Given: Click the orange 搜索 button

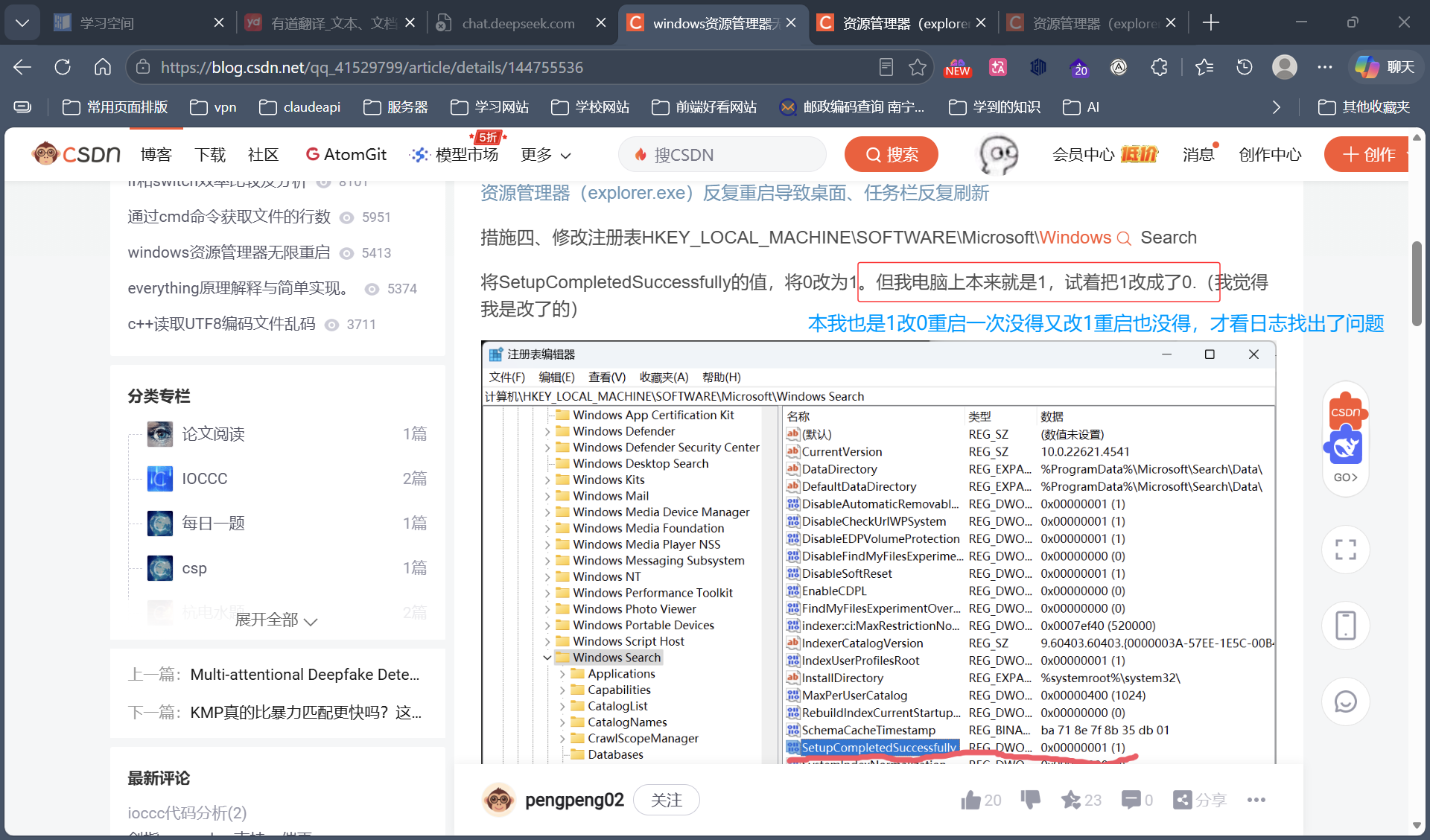Looking at the screenshot, I should 892,155.
